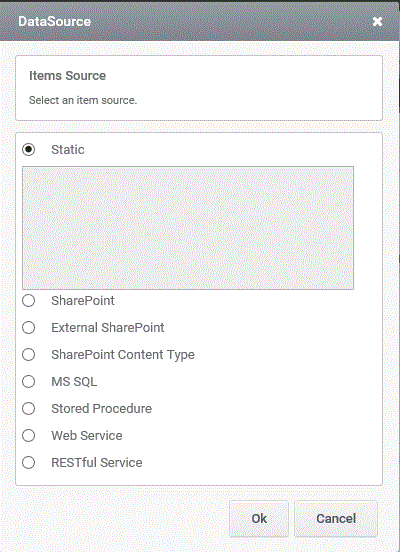Click the Static label text

[68, 150]
